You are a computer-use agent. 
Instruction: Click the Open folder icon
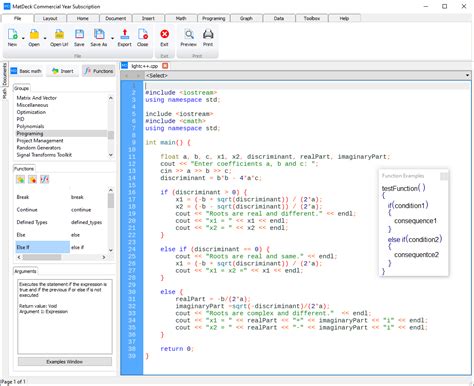[x=34, y=34]
